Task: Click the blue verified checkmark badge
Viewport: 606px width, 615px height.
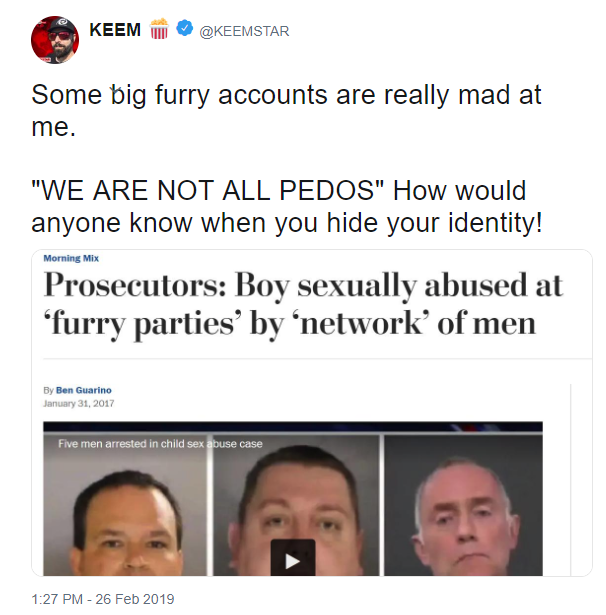Action: 184,28
